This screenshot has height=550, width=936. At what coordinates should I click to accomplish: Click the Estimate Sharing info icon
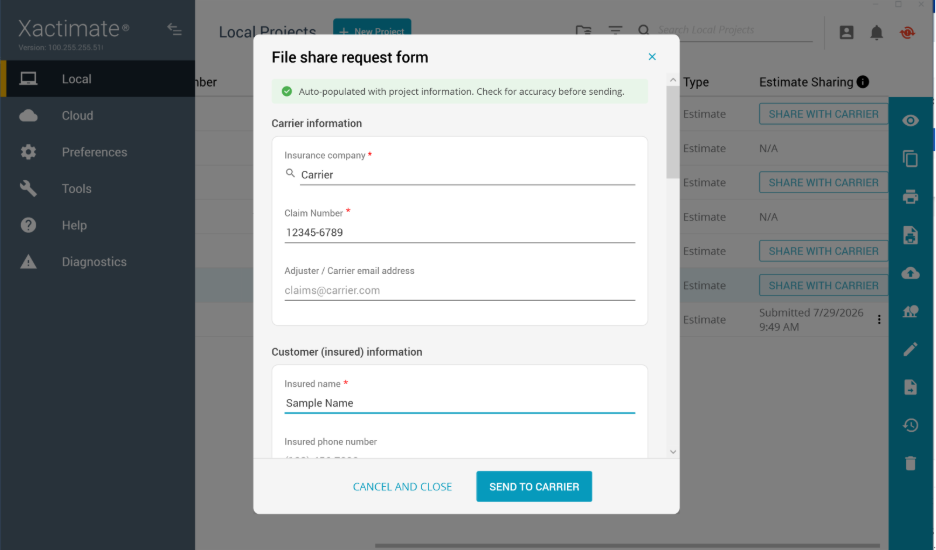point(863,82)
